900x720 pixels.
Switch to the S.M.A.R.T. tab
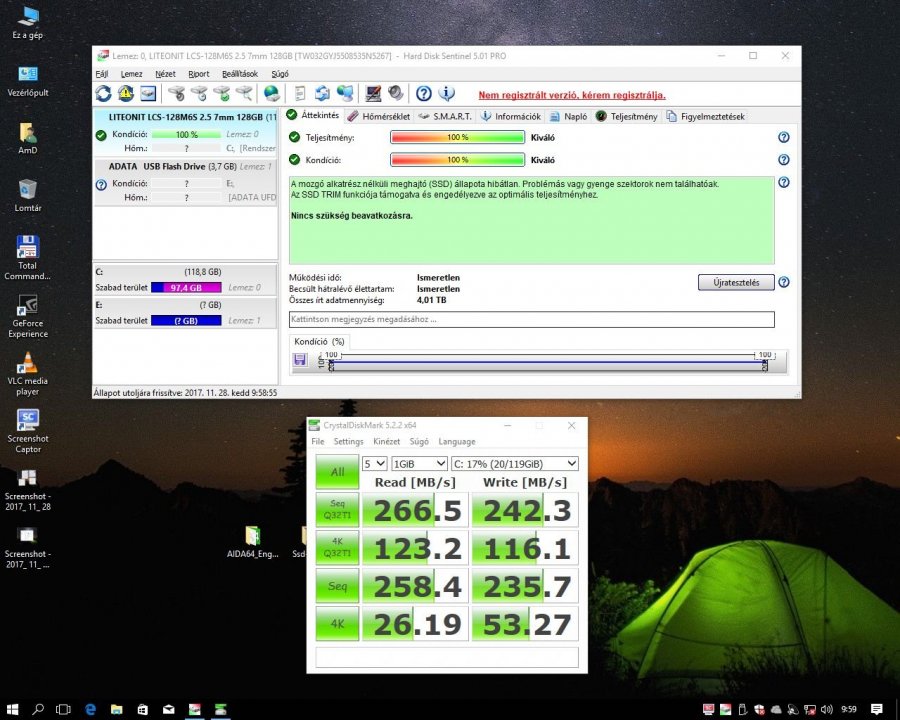(x=445, y=116)
